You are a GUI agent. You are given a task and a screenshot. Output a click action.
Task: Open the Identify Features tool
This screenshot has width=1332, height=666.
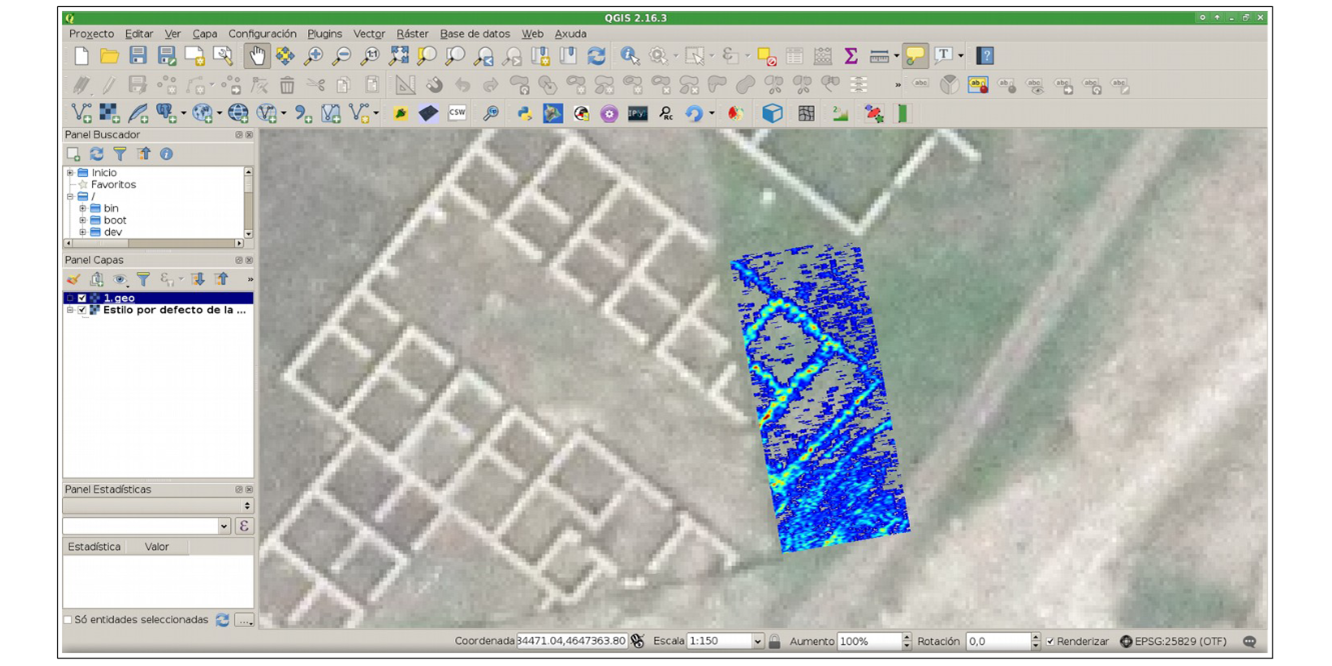coord(629,56)
